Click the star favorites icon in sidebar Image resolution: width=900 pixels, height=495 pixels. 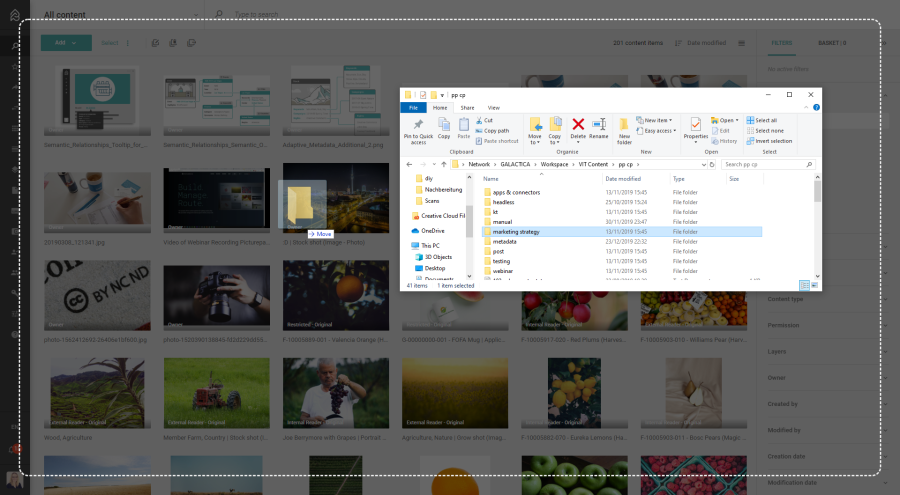click(x=15, y=67)
